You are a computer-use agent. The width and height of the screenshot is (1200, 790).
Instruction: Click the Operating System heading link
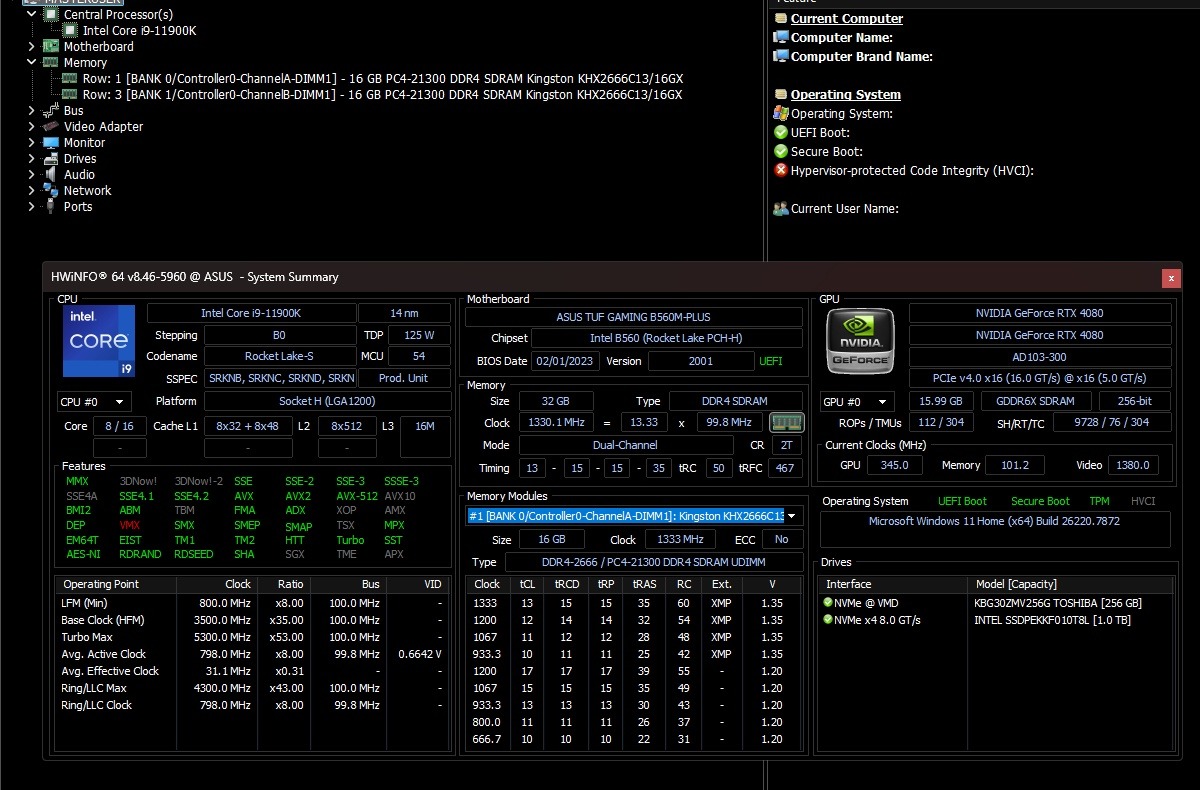[846, 94]
